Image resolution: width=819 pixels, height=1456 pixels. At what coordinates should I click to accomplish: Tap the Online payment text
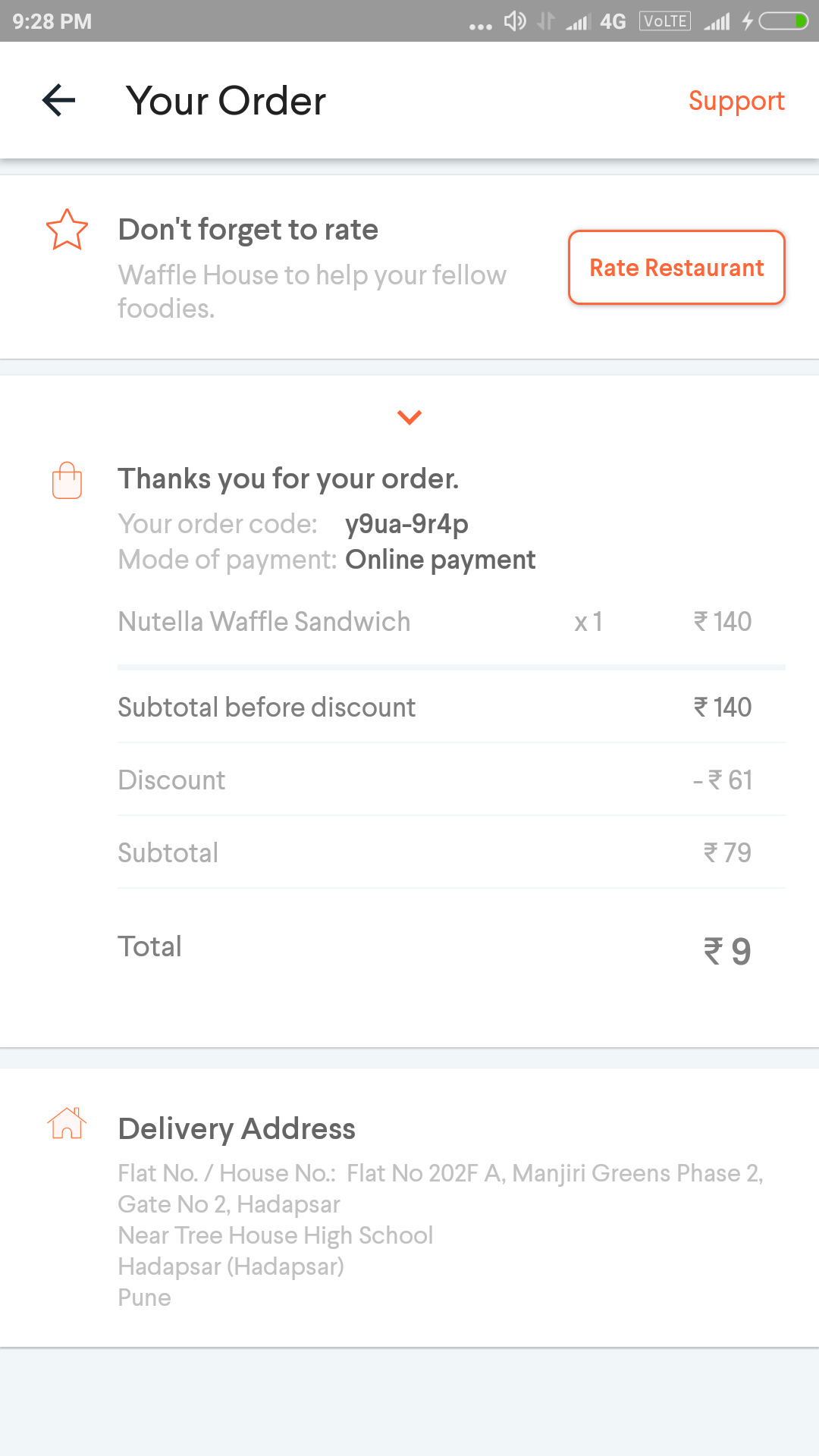440,560
